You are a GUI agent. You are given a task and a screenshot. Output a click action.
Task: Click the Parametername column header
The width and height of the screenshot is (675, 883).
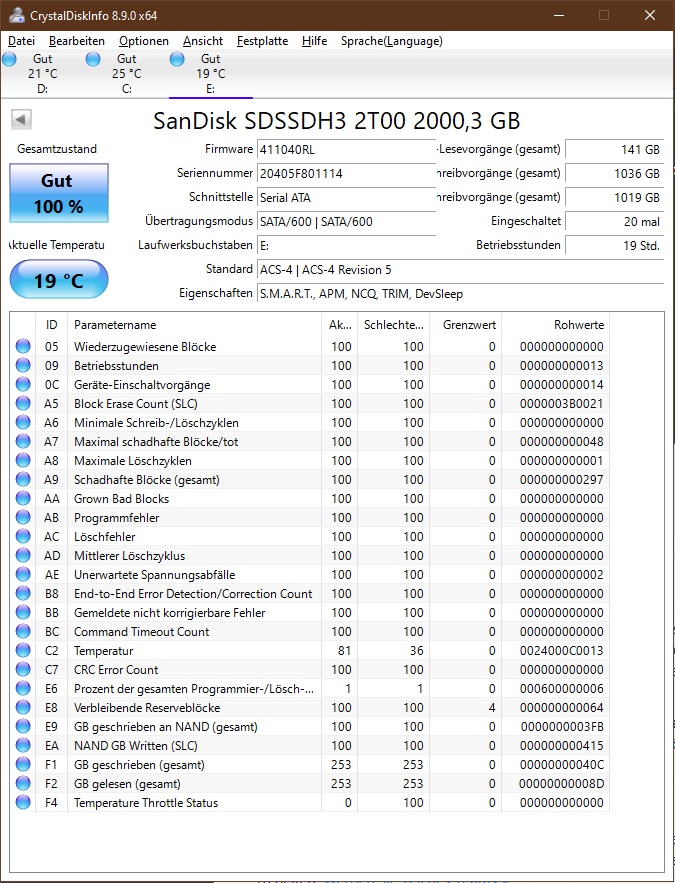(x=194, y=325)
